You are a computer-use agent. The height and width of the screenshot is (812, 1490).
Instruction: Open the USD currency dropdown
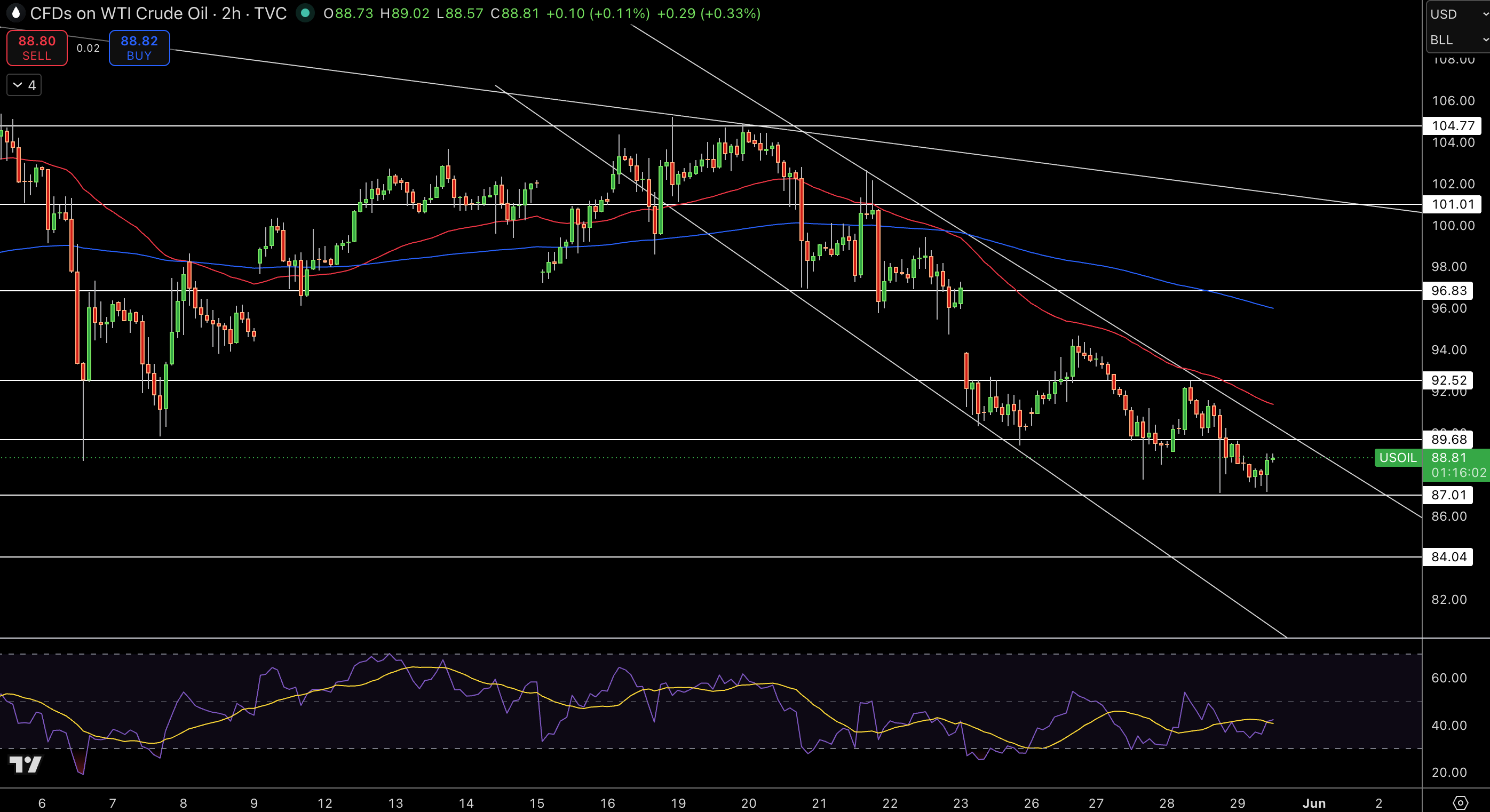[1458, 14]
